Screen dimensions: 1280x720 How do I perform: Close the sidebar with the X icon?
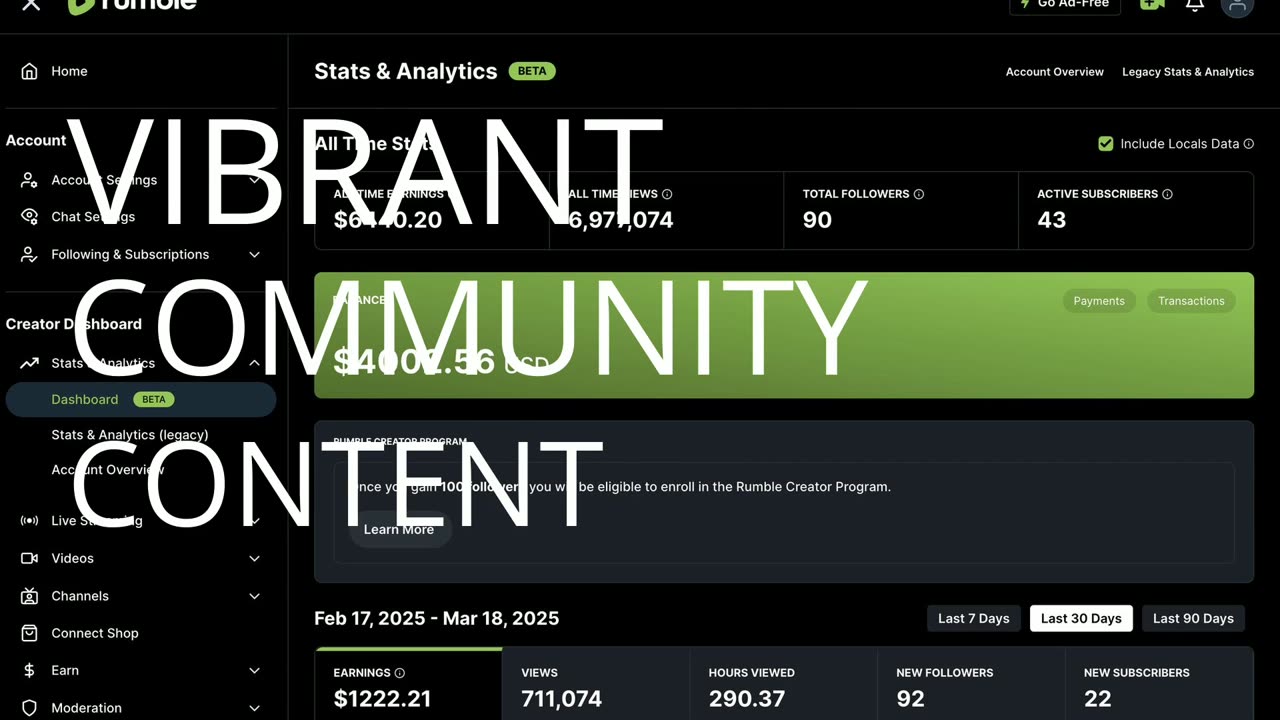click(x=31, y=5)
